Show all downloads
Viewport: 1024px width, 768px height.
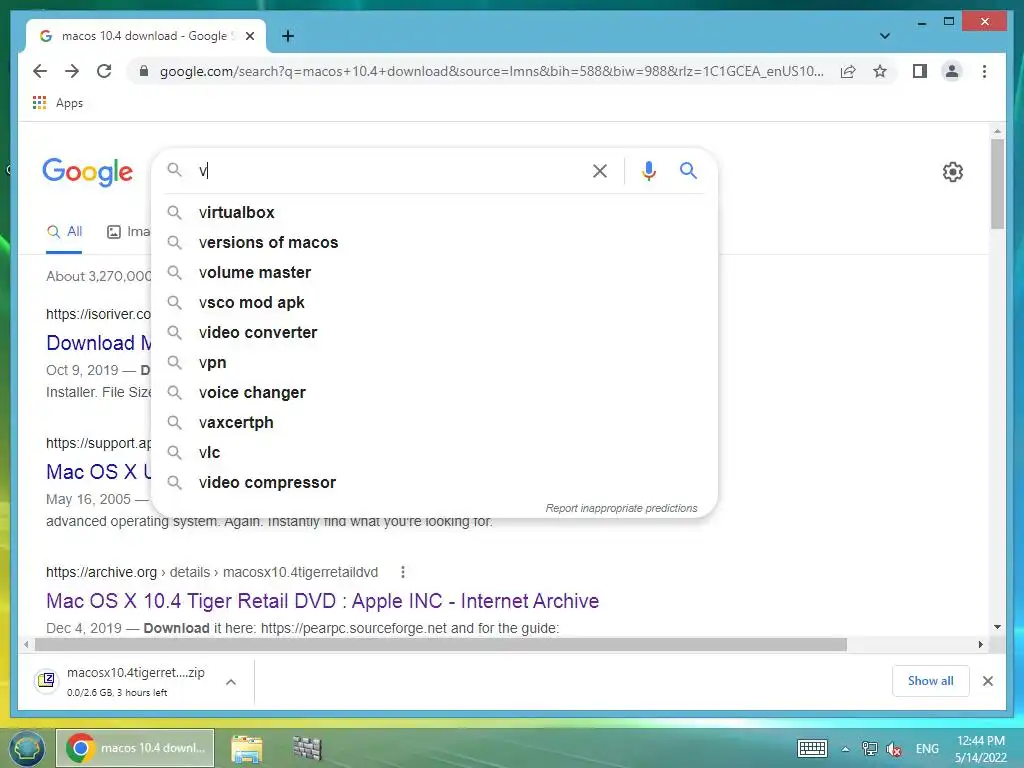pos(931,680)
